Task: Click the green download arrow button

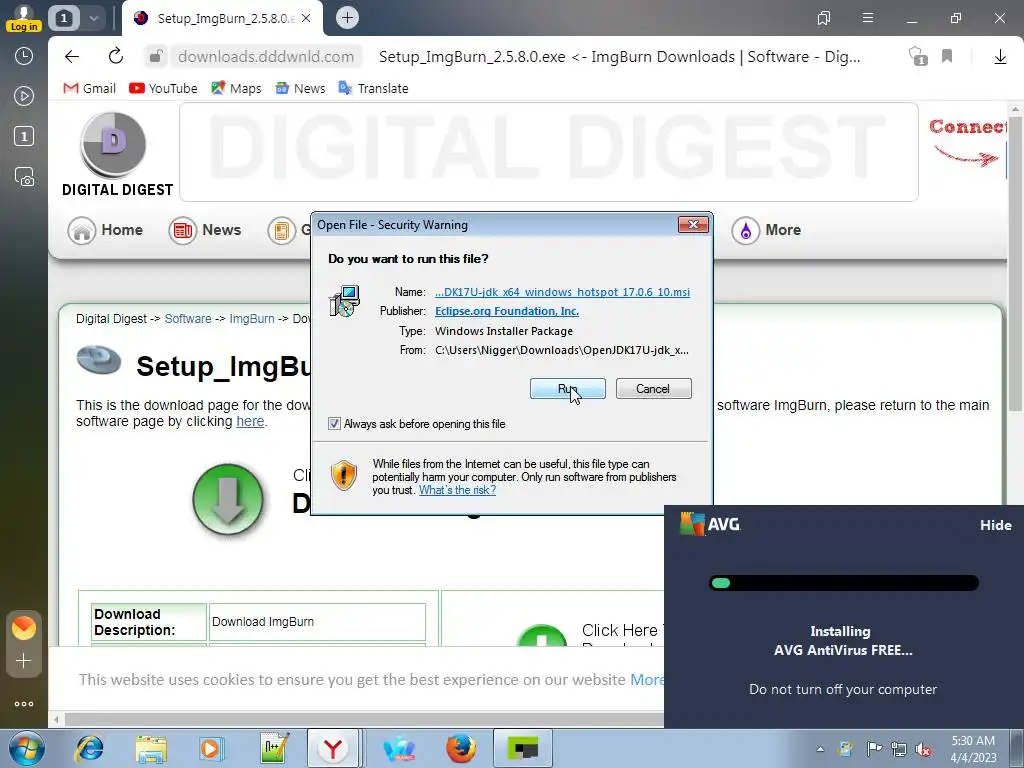Action: tap(228, 500)
